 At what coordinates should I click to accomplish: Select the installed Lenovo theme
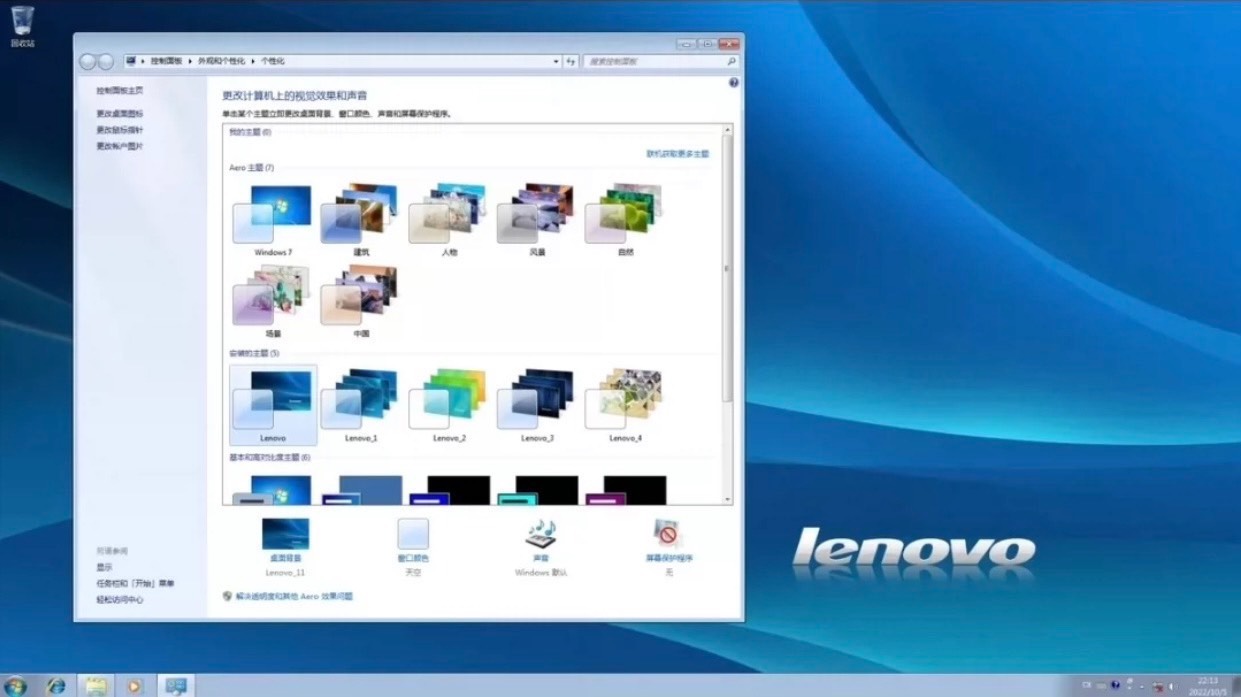[273, 405]
